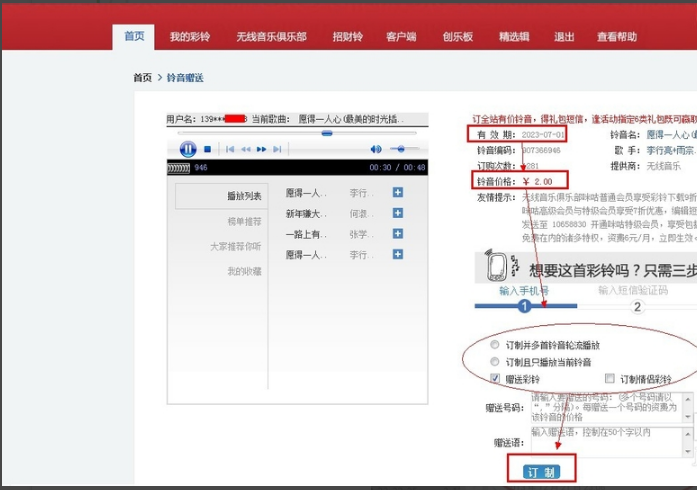The width and height of the screenshot is (697, 490).
Task: Add first 愿得一人 song with plus icon
Action: click(x=398, y=192)
